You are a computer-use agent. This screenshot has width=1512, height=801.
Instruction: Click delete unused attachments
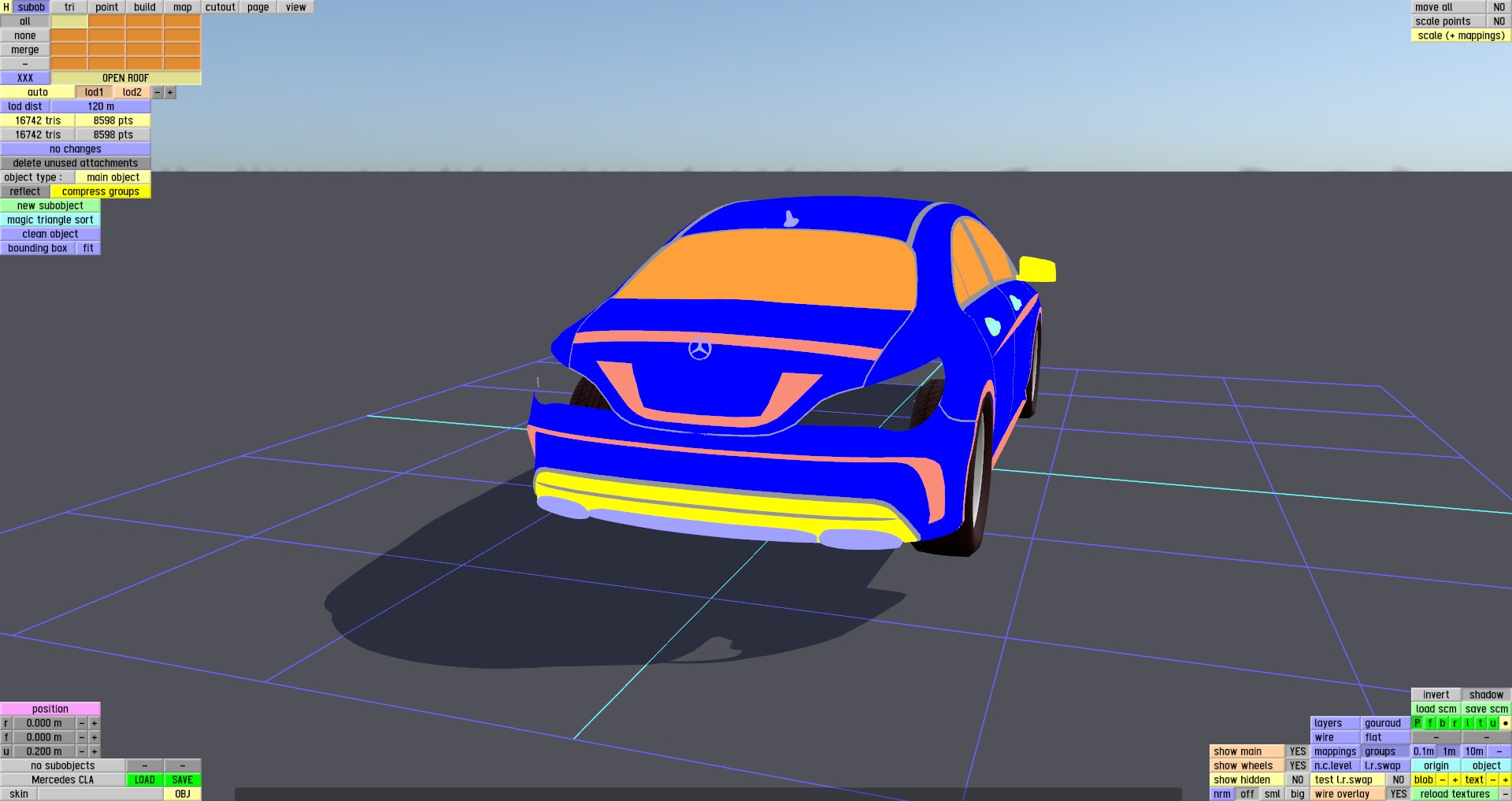click(x=76, y=163)
